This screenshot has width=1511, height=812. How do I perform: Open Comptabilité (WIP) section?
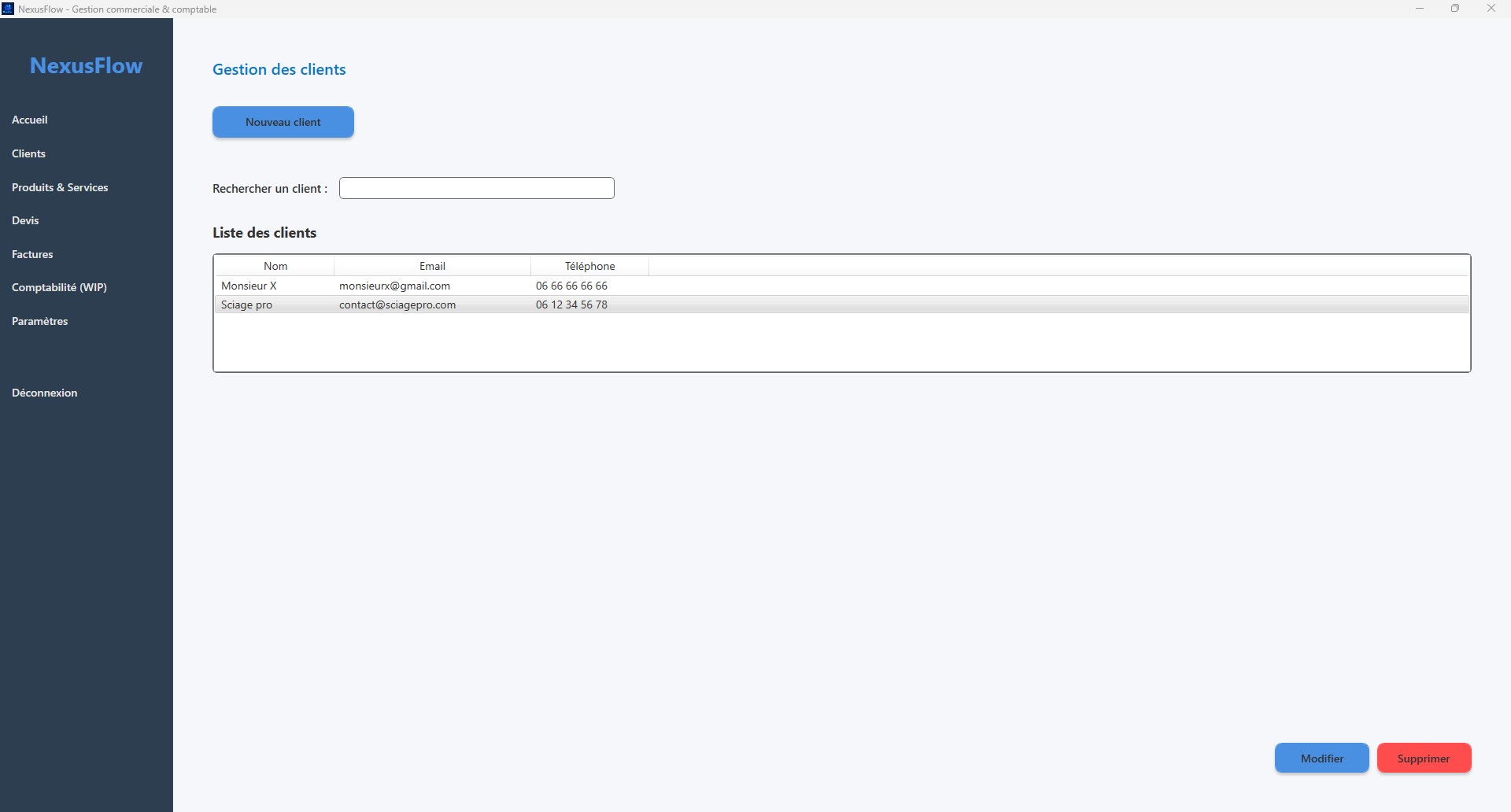coord(59,287)
